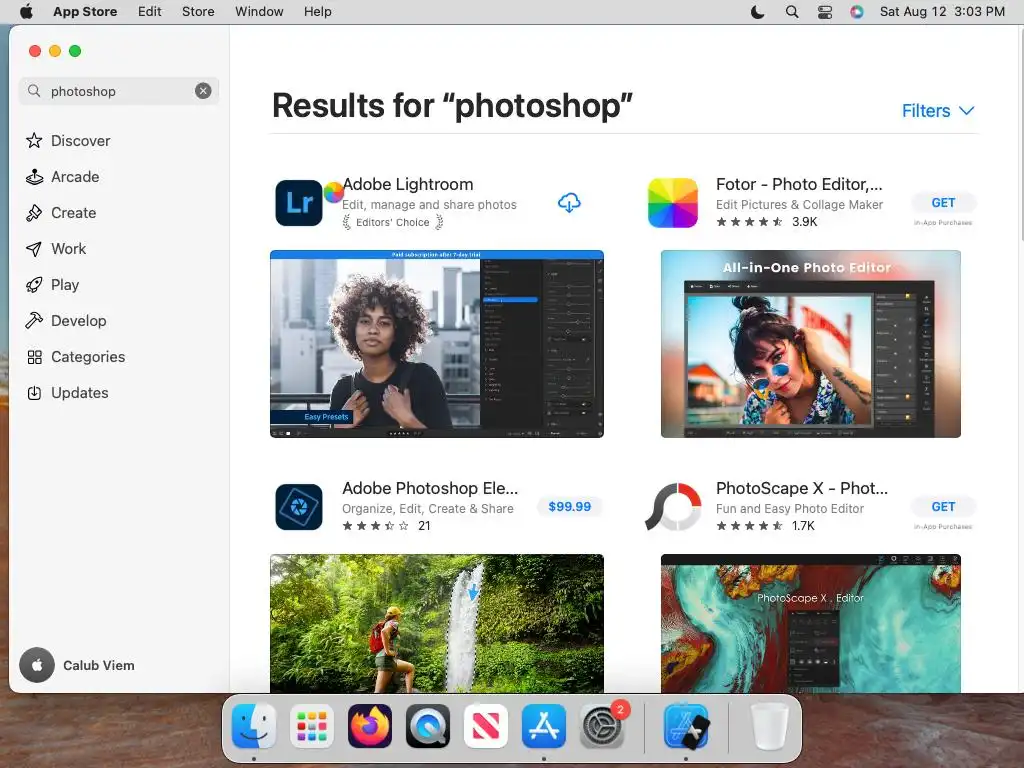The height and width of the screenshot is (768, 1024).
Task: Open the Adobe Lightroom app icon
Action: point(298,202)
